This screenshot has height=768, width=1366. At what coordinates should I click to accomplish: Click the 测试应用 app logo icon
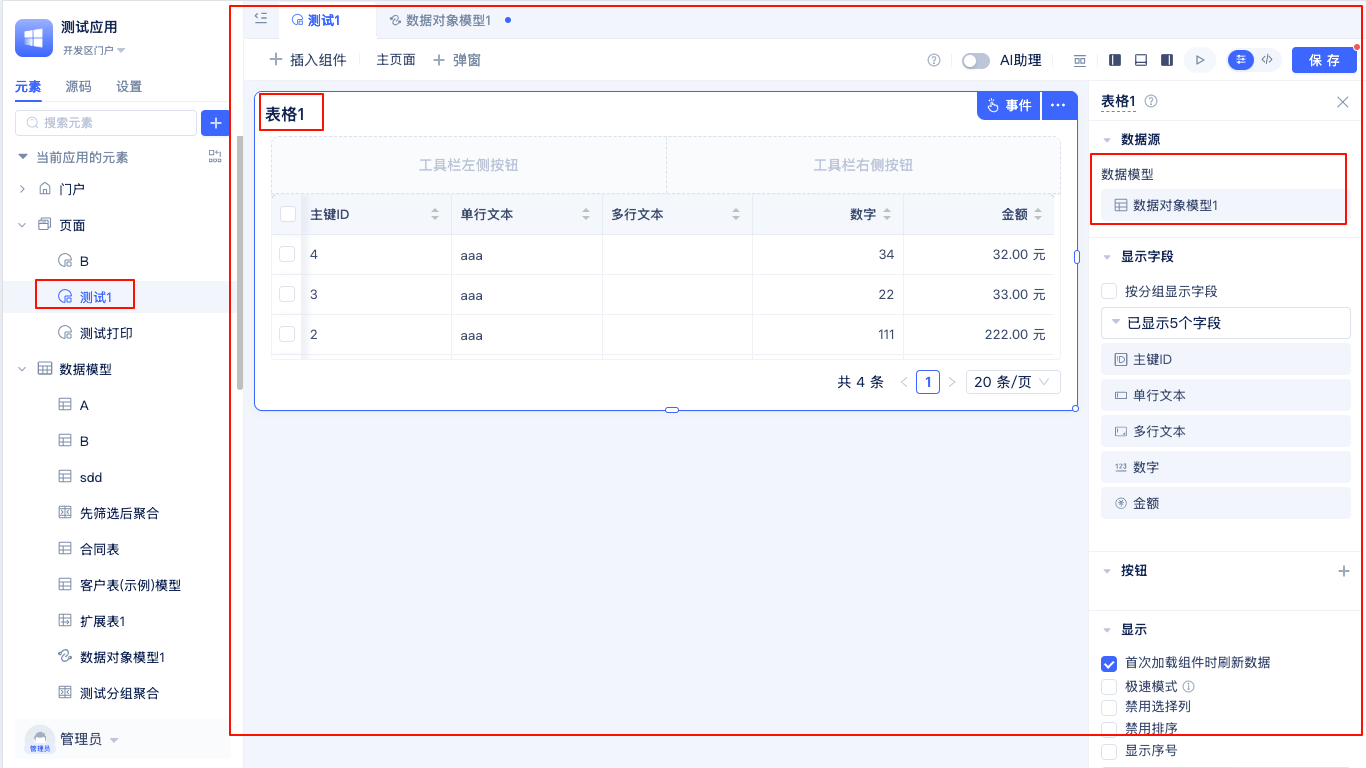[x=34, y=38]
